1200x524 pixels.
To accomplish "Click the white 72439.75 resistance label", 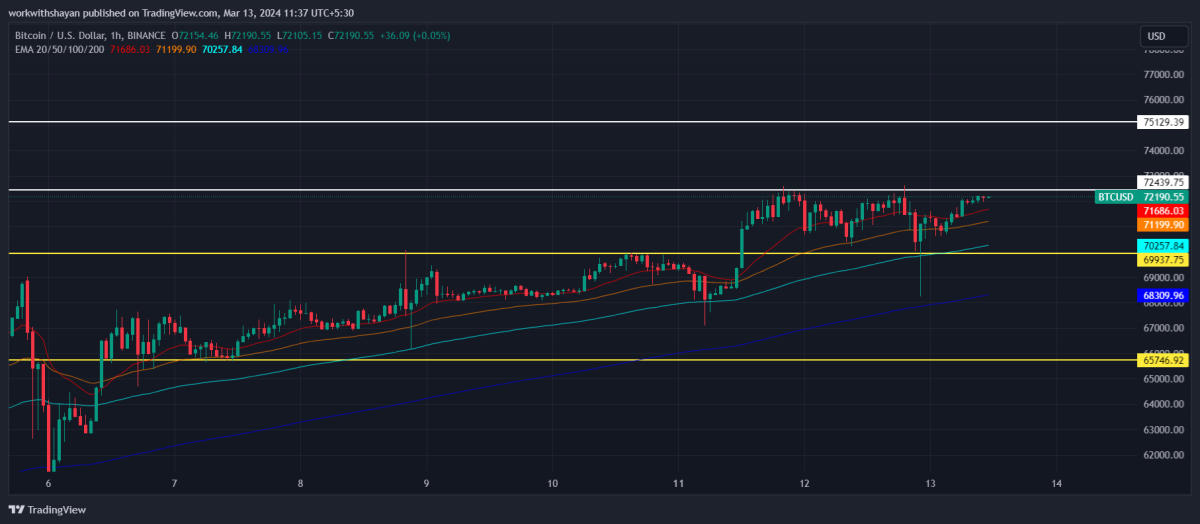I will coord(1162,182).
